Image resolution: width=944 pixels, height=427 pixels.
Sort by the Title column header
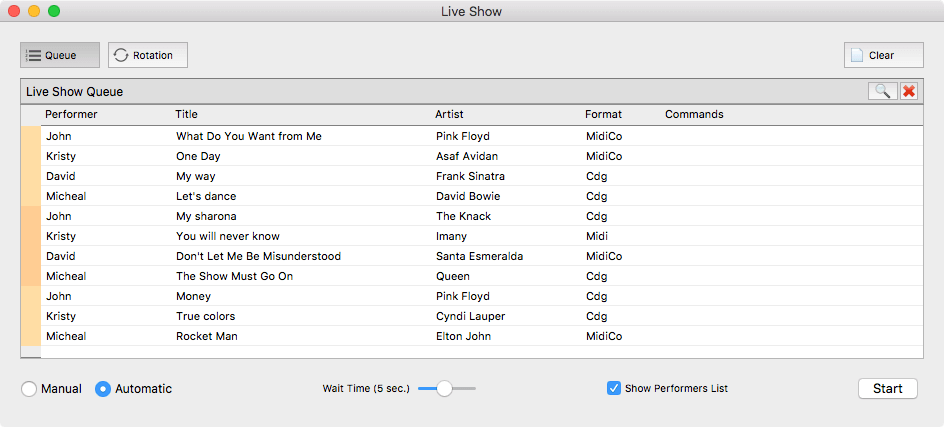point(187,114)
